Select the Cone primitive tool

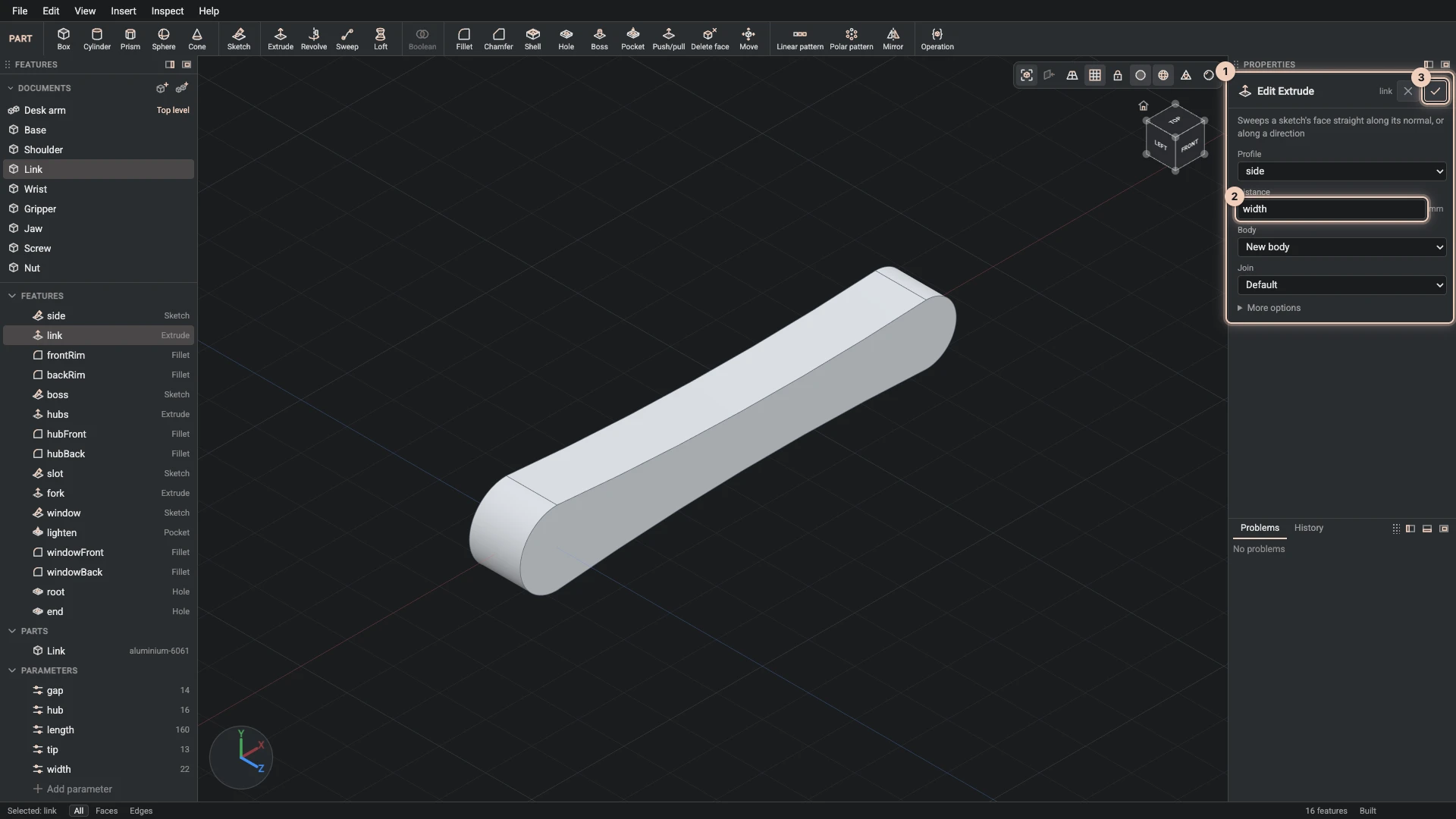click(x=197, y=39)
